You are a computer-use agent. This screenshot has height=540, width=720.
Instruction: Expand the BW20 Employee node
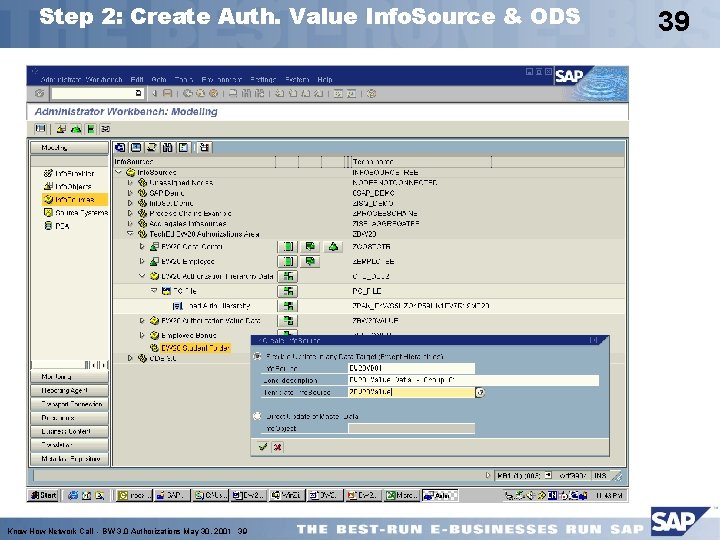[x=142, y=261]
